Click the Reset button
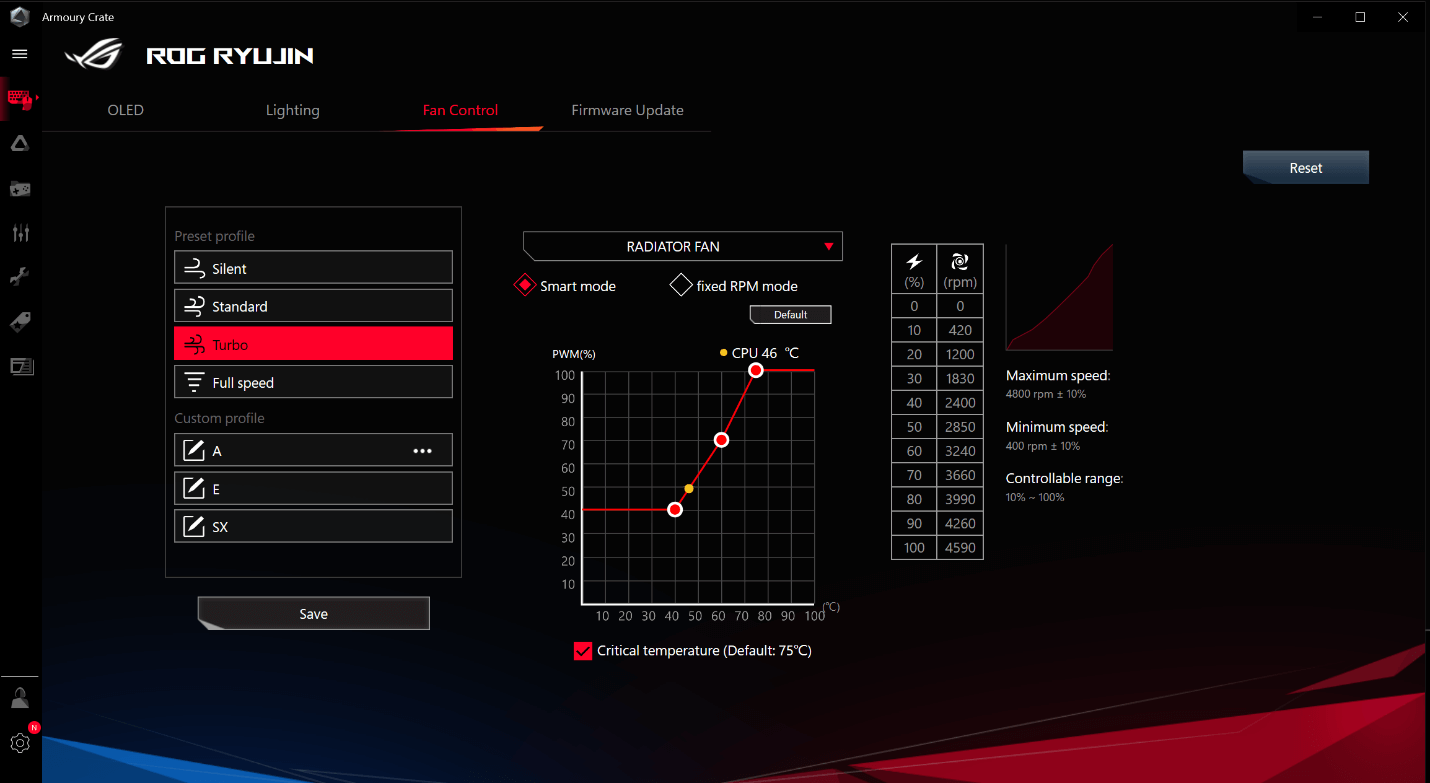Image resolution: width=1430 pixels, height=783 pixels. [x=1306, y=168]
